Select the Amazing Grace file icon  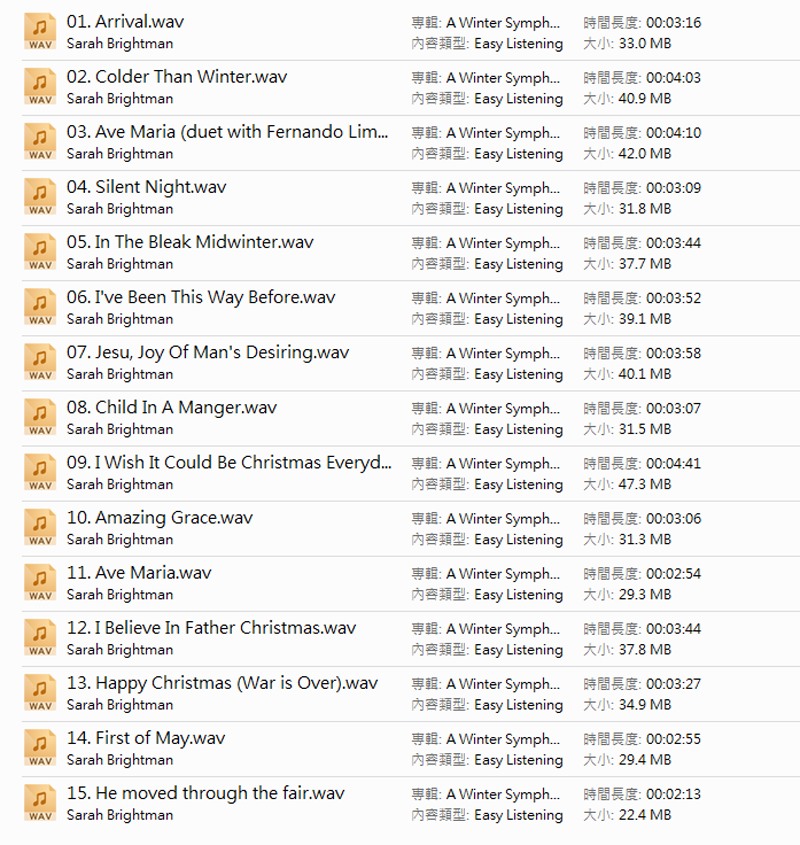[40, 527]
